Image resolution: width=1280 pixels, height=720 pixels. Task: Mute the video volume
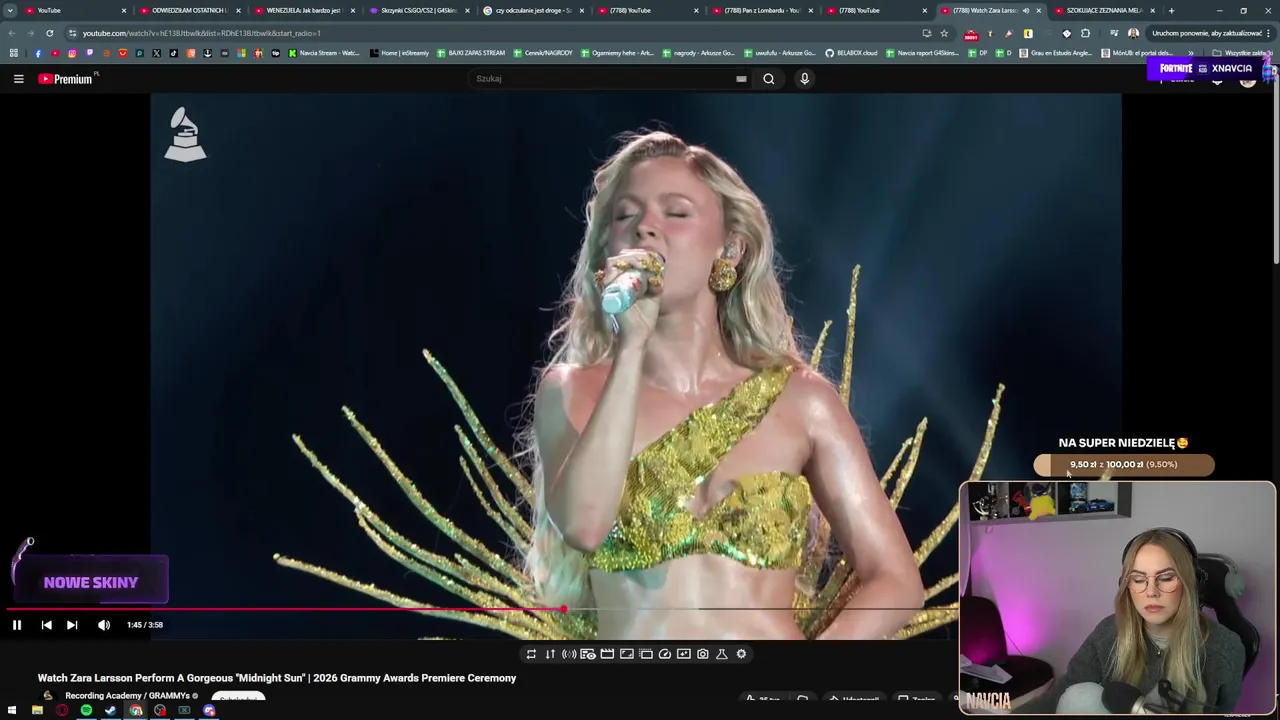[104, 625]
